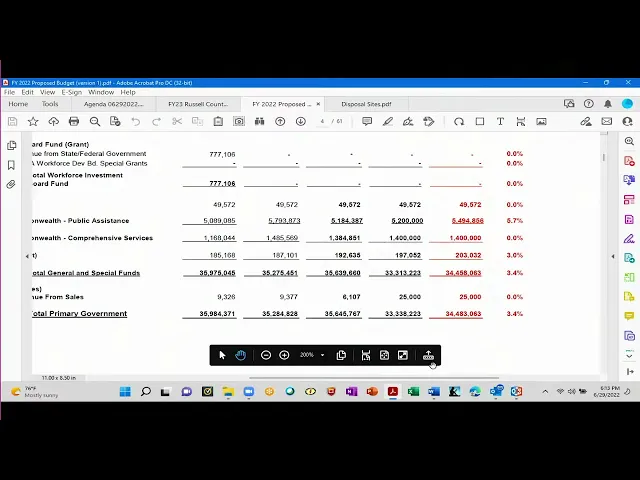Open Windows Start button in taskbar

(x=125, y=391)
